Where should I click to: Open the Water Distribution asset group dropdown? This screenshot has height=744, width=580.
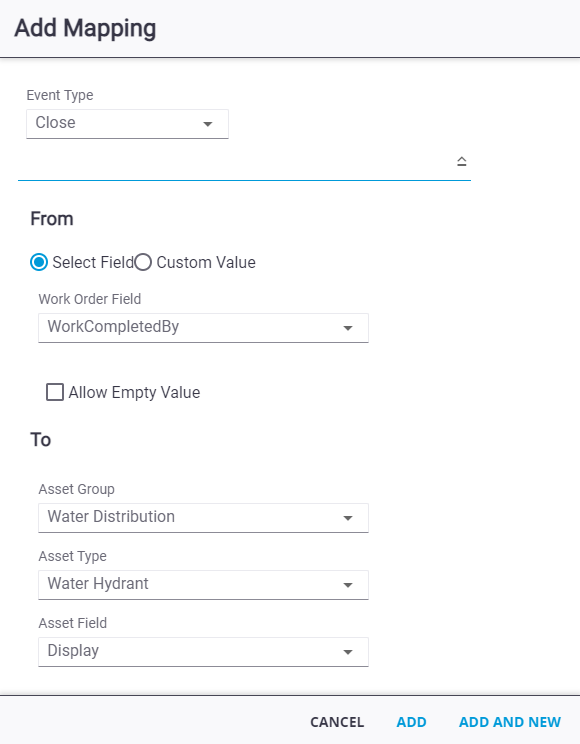coord(203,518)
